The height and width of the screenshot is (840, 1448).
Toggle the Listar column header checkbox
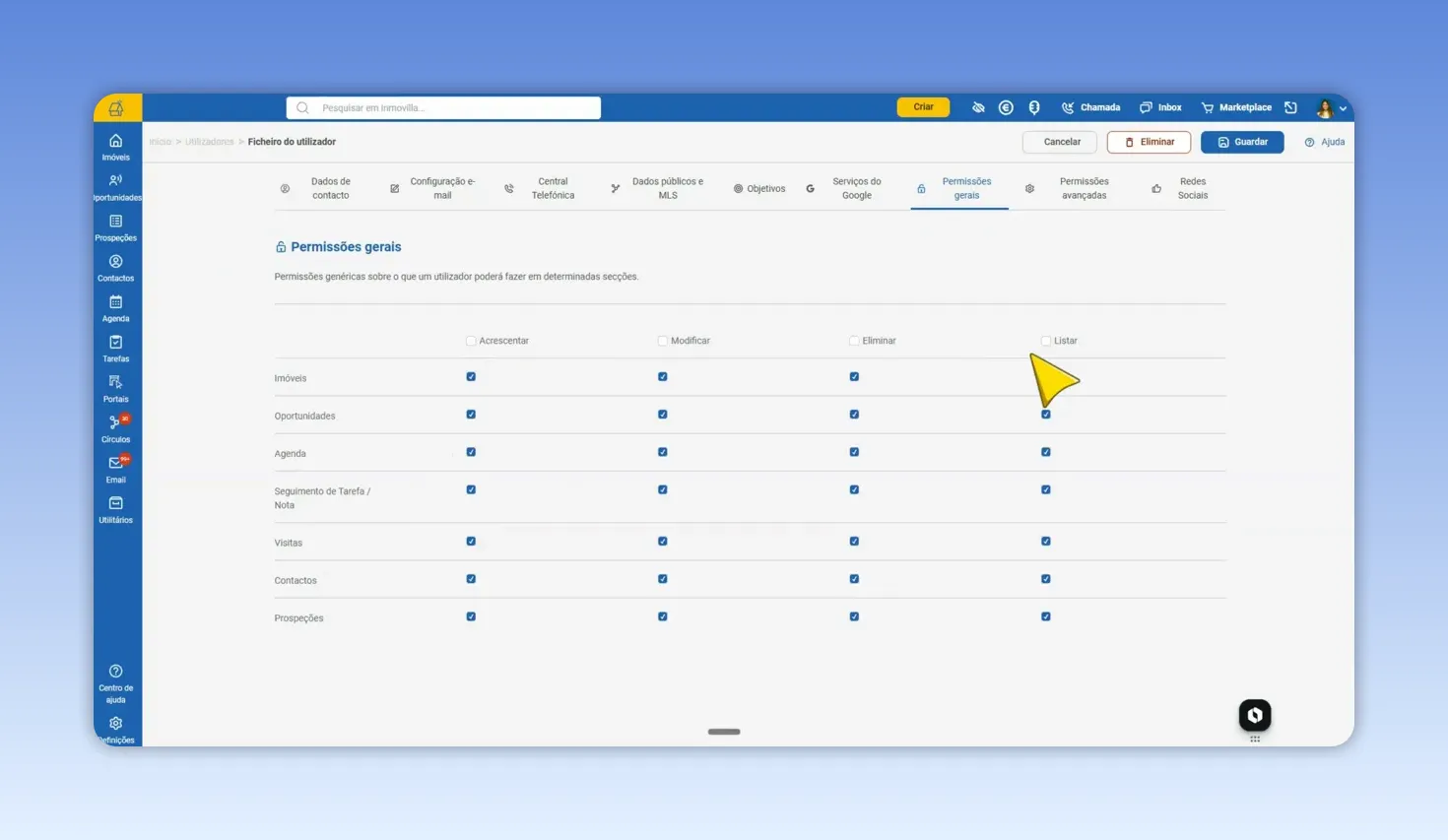point(1046,341)
